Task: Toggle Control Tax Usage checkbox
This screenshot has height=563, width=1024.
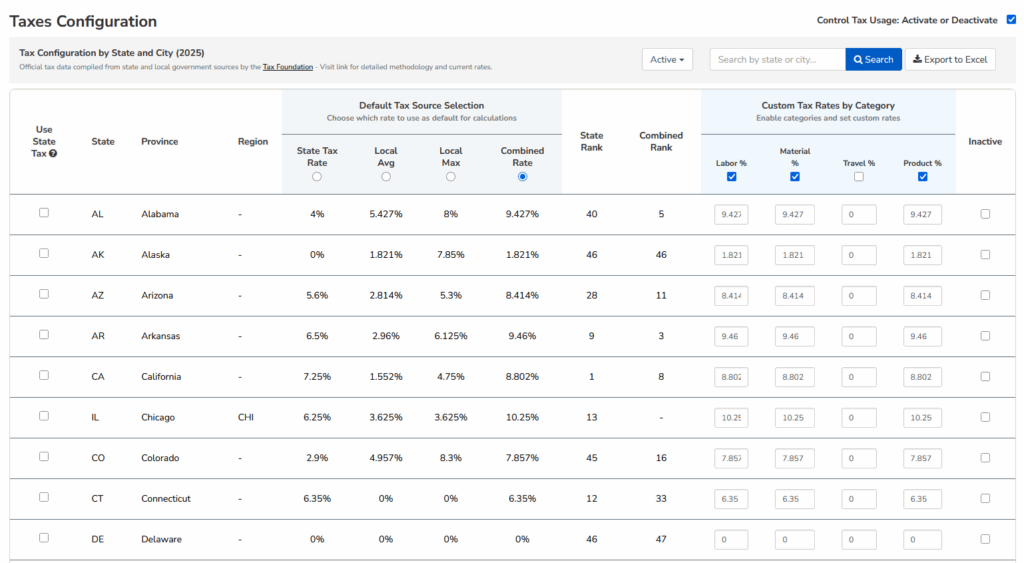Action: pyautogui.click(x=1011, y=20)
